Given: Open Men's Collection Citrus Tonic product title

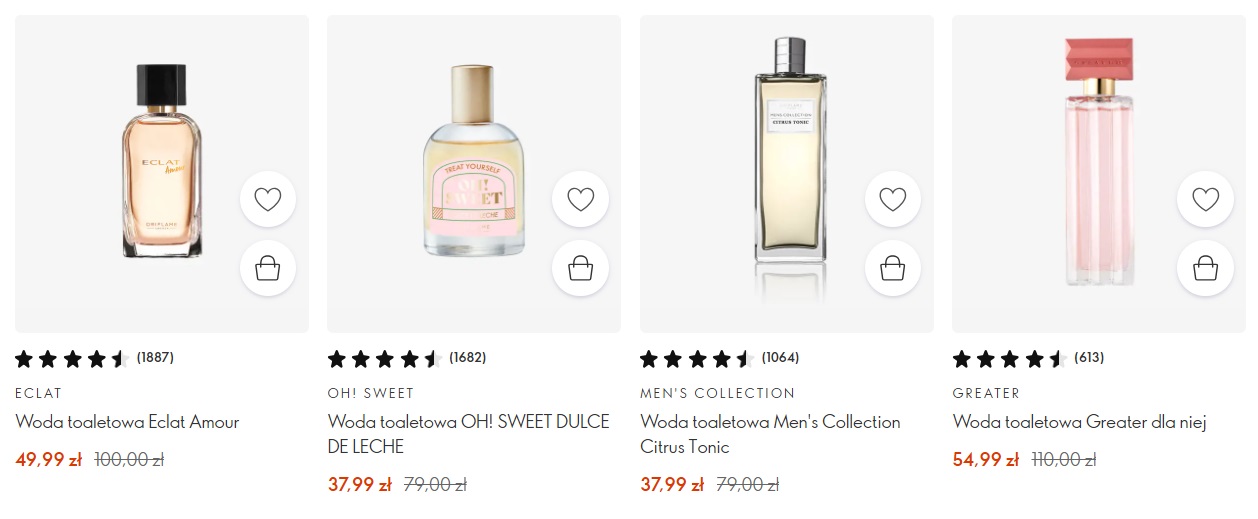Looking at the screenshot, I should 770,434.
